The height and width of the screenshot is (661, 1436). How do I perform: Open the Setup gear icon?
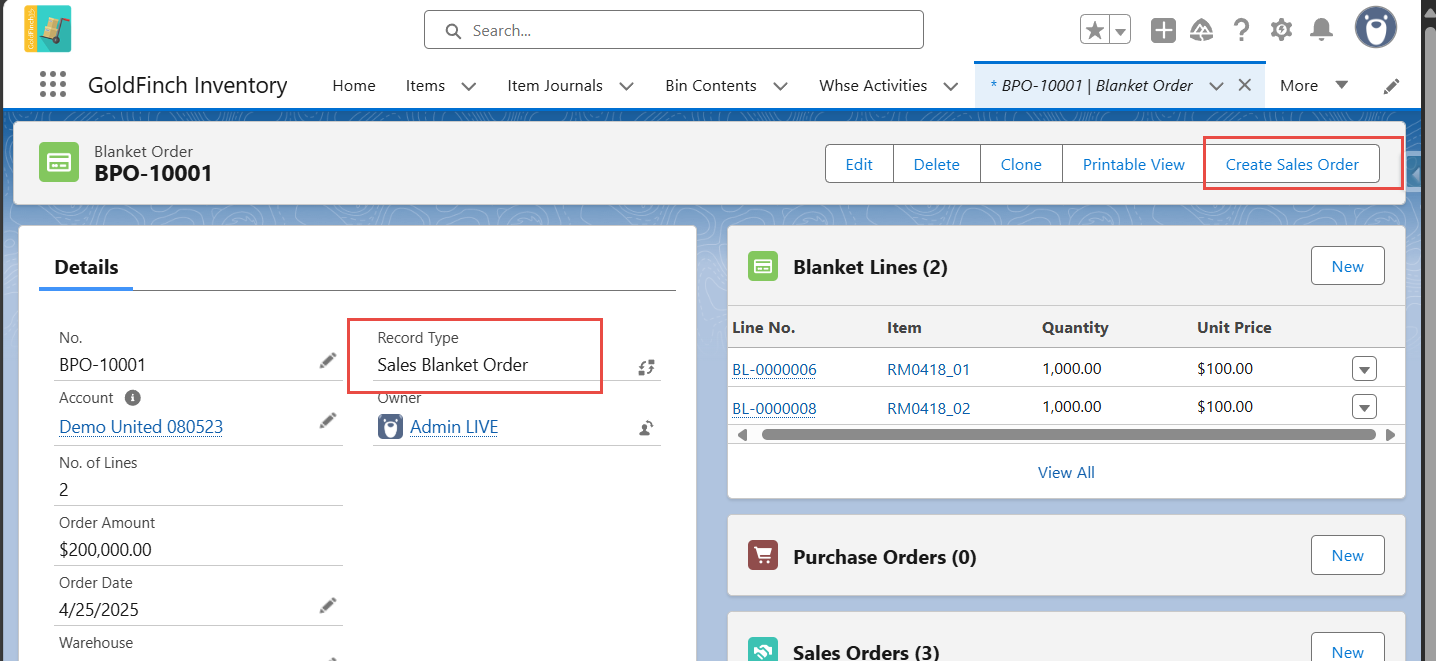[1281, 30]
